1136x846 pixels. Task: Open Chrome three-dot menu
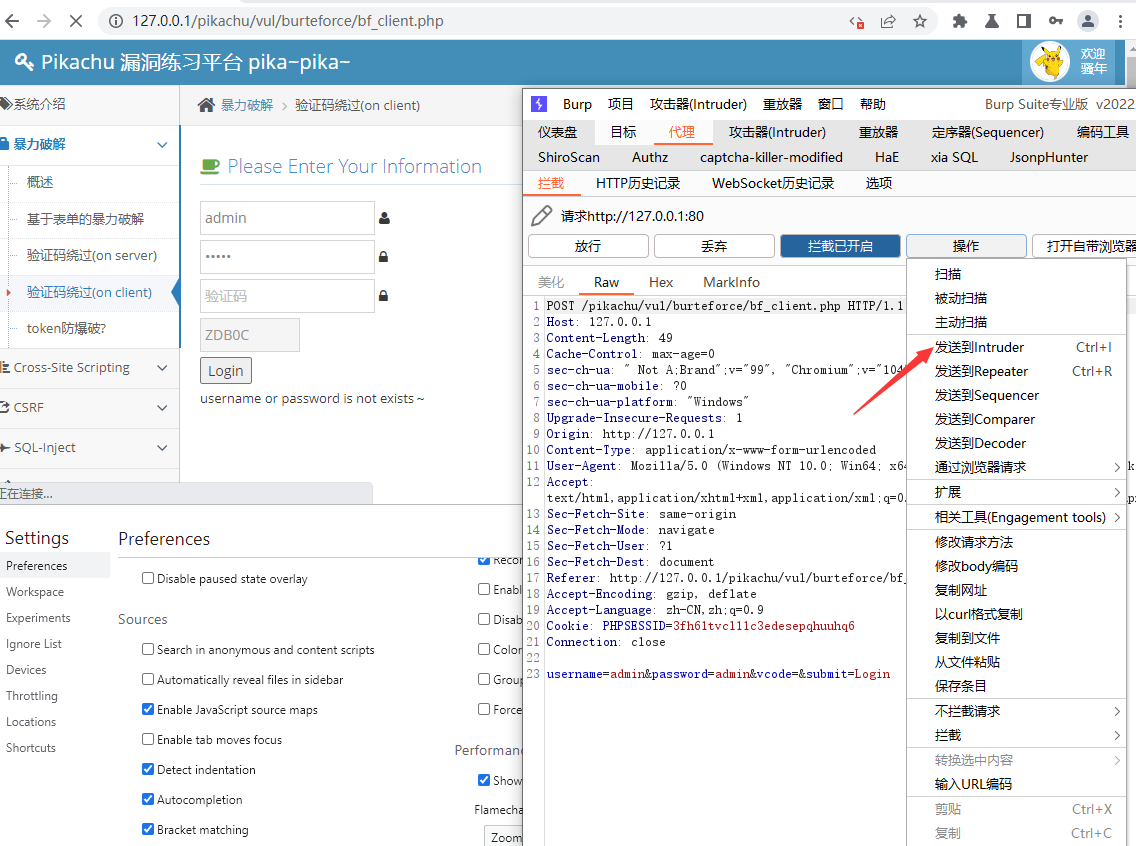tap(1121, 22)
